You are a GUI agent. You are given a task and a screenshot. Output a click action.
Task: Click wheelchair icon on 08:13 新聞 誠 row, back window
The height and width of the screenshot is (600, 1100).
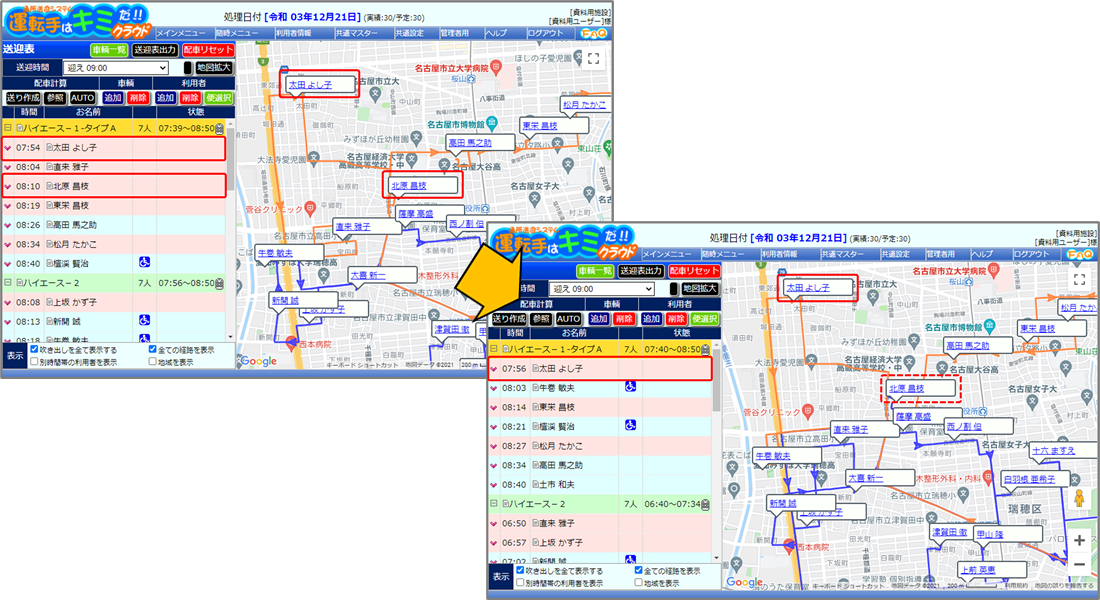145,320
